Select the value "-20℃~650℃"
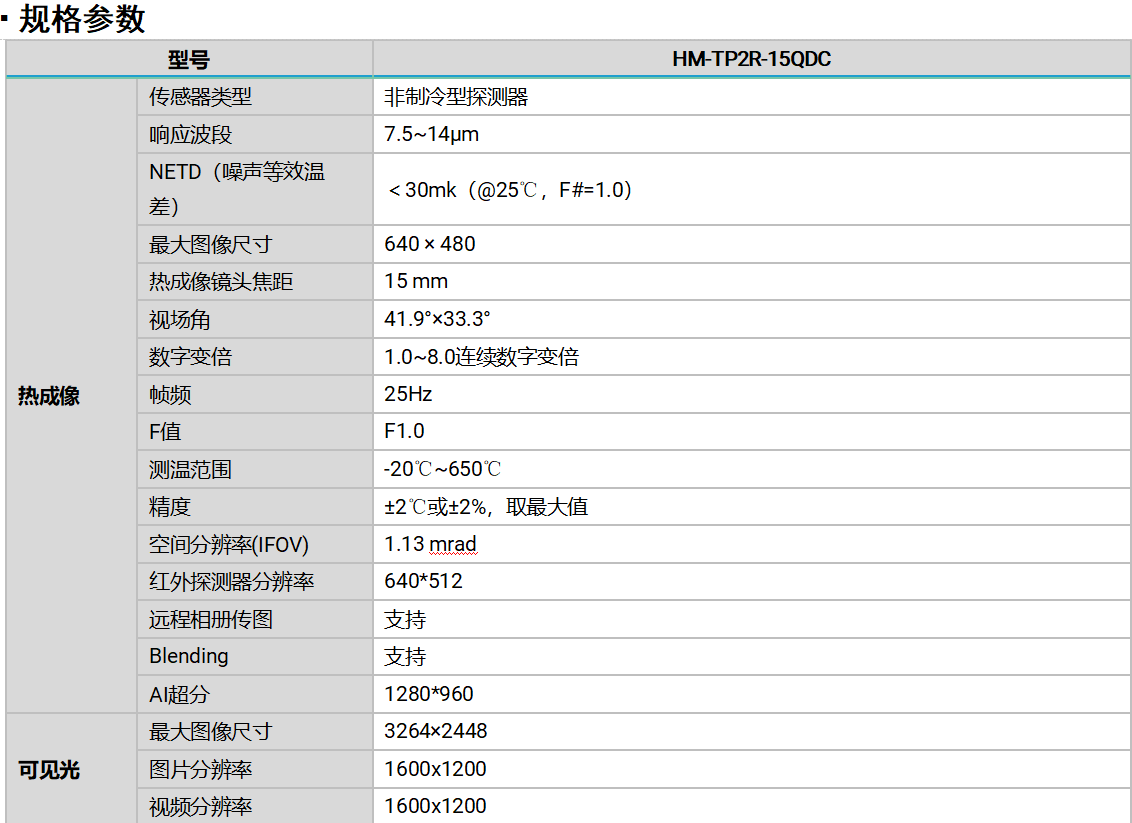 pos(443,469)
